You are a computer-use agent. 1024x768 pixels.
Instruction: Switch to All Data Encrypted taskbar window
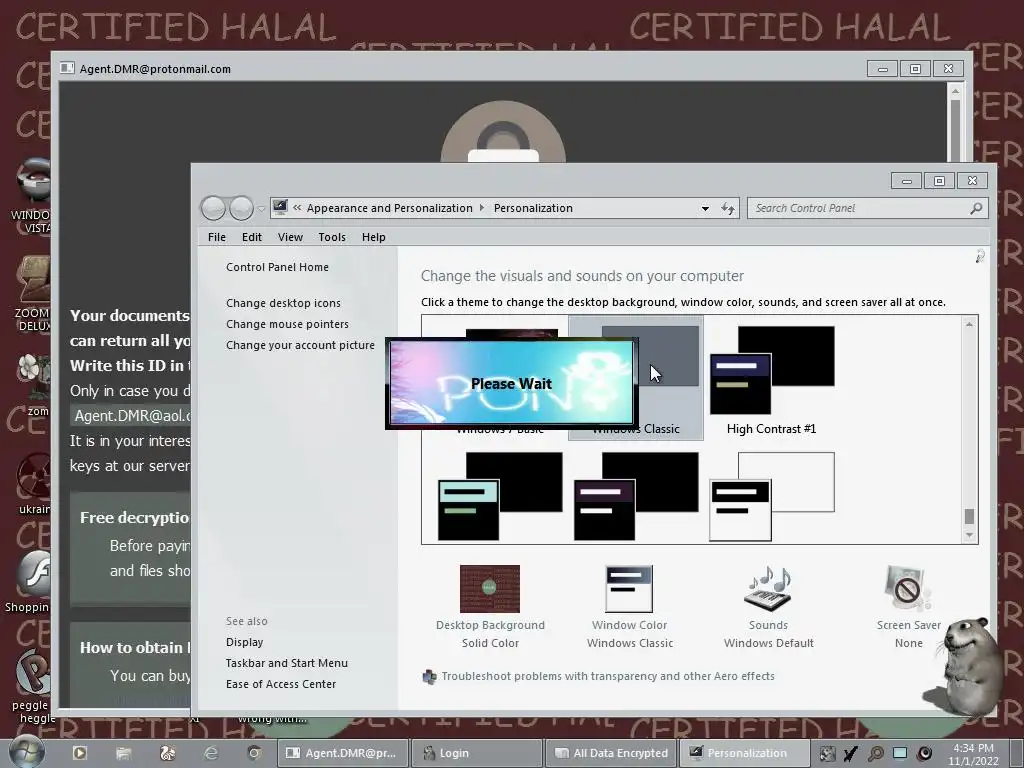pos(611,753)
